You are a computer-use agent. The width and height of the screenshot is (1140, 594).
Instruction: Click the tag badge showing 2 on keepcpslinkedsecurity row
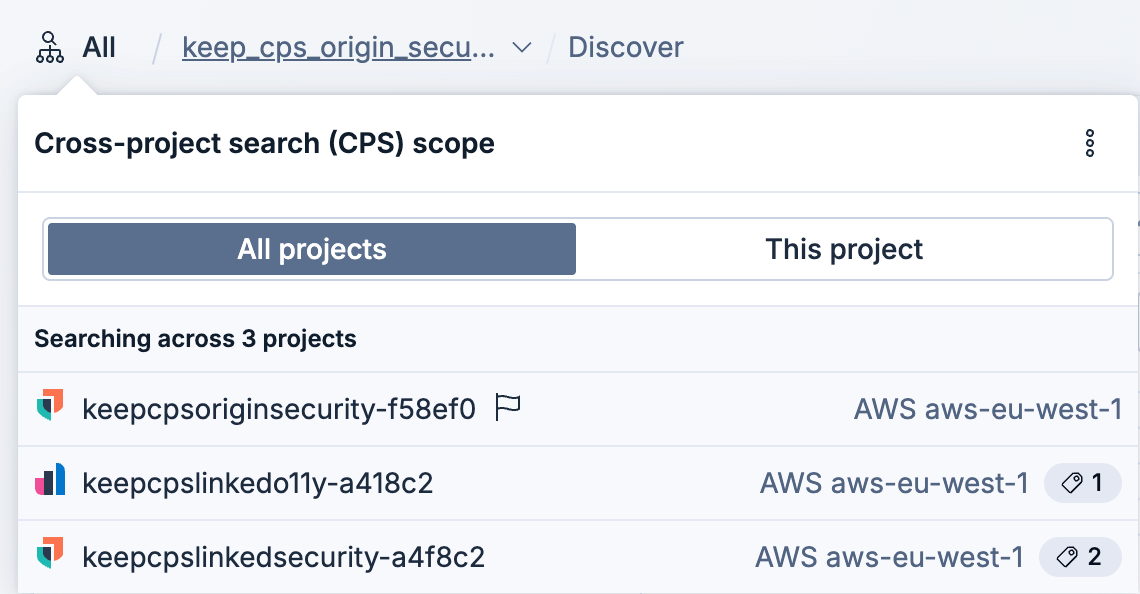(1080, 556)
